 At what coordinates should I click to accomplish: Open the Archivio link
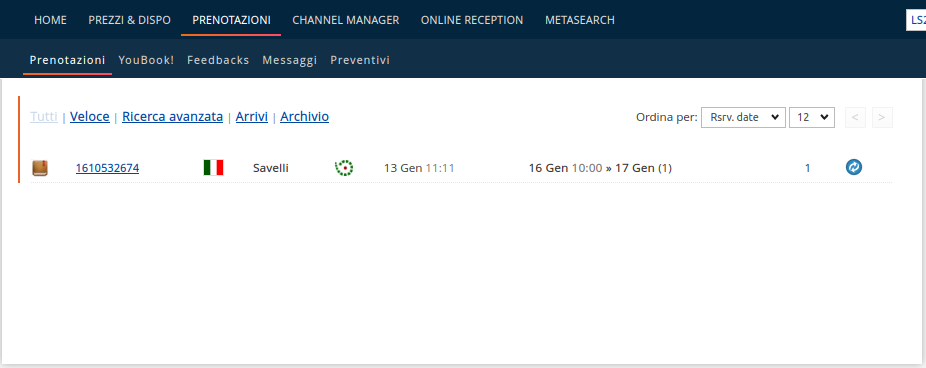click(x=305, y=117)
